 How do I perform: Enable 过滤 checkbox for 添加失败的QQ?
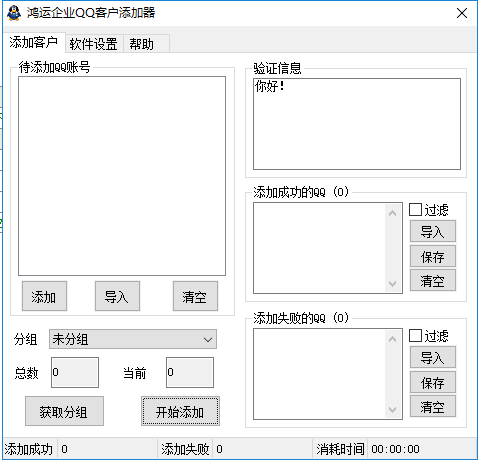[415, 336]
